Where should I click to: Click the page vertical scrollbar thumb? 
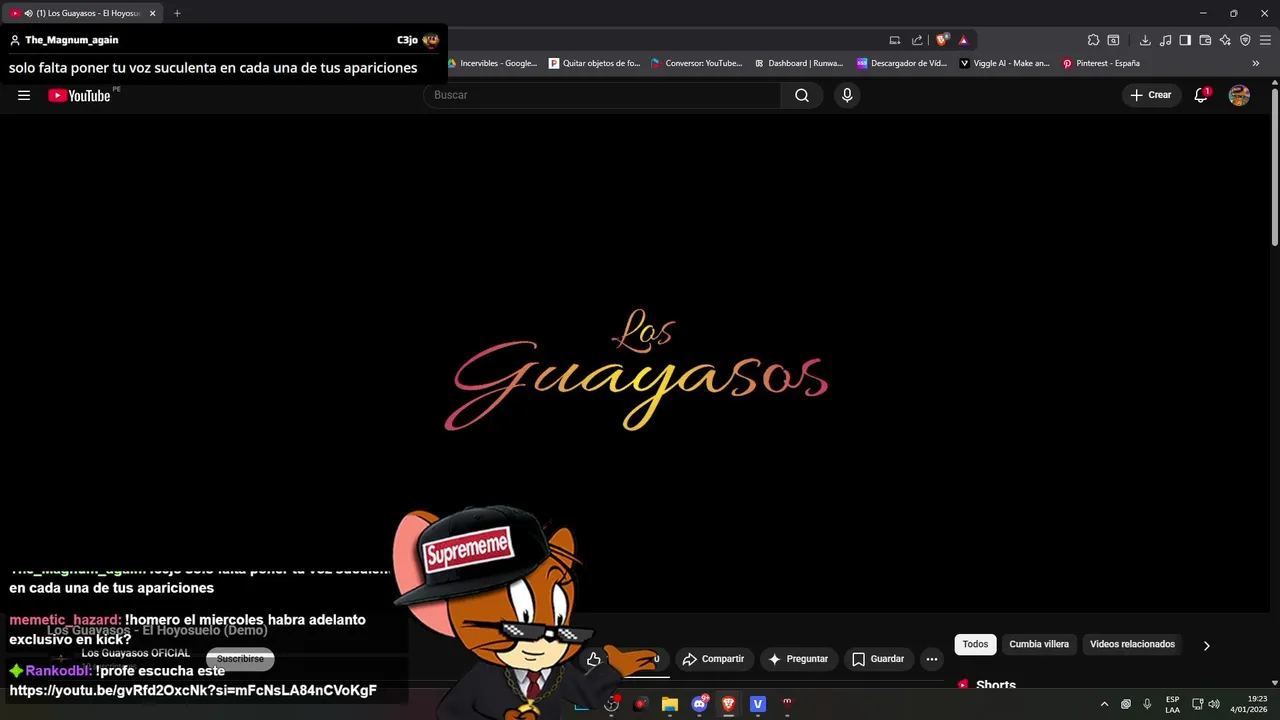(1275, 165)
